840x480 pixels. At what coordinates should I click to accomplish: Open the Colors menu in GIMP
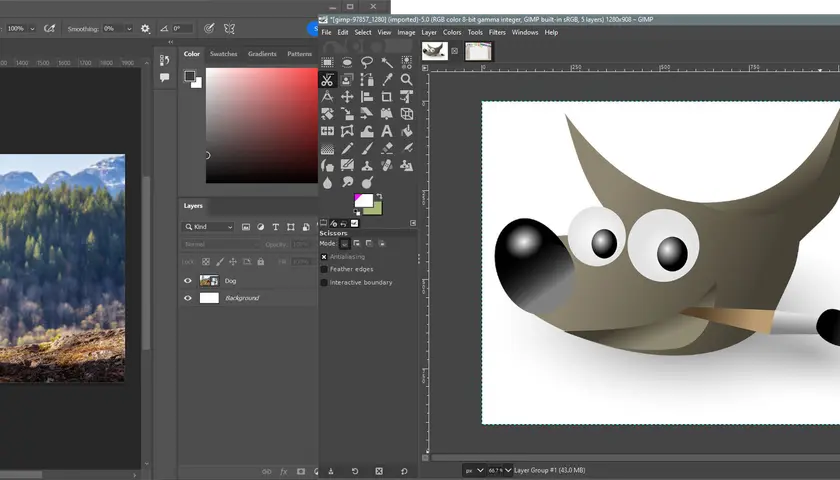(x=452, y=32)
